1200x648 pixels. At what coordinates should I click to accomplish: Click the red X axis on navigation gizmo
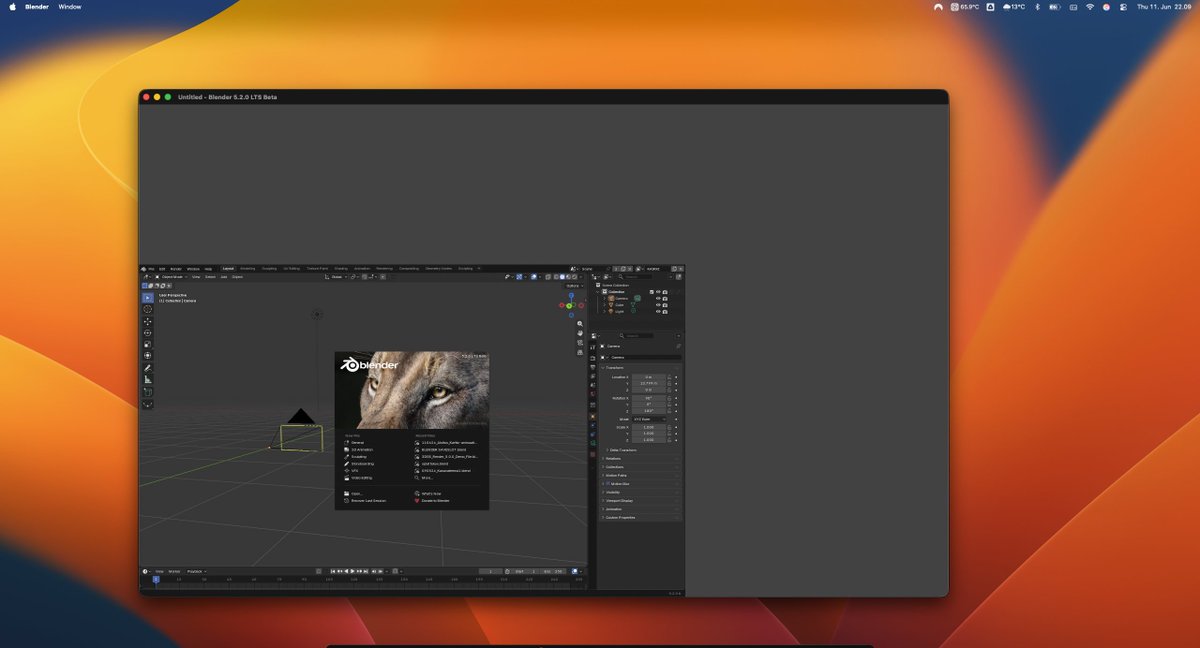pos(562,305)
